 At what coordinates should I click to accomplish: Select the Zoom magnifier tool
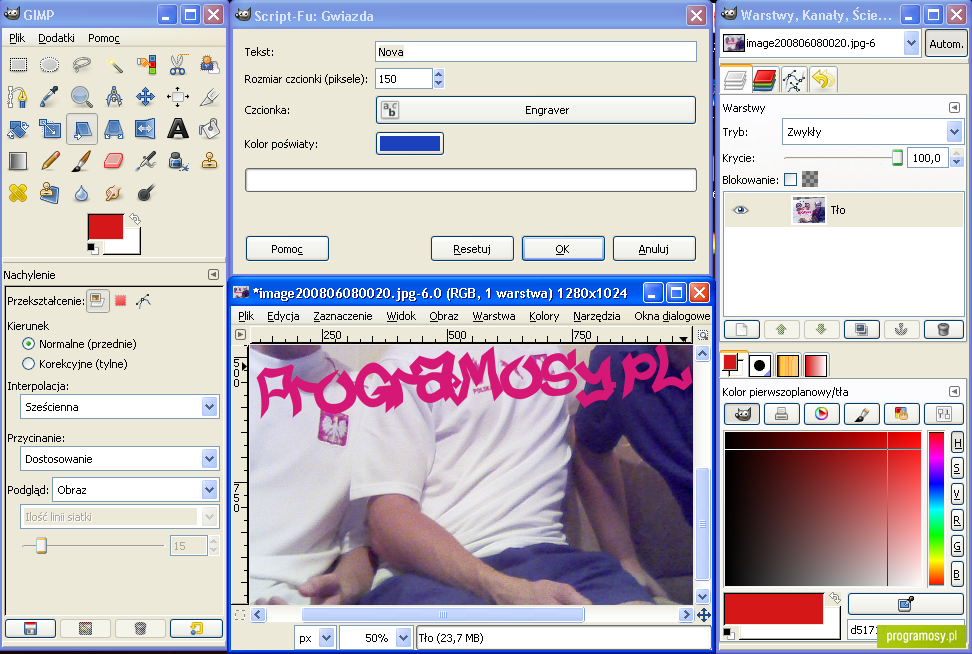82,97
